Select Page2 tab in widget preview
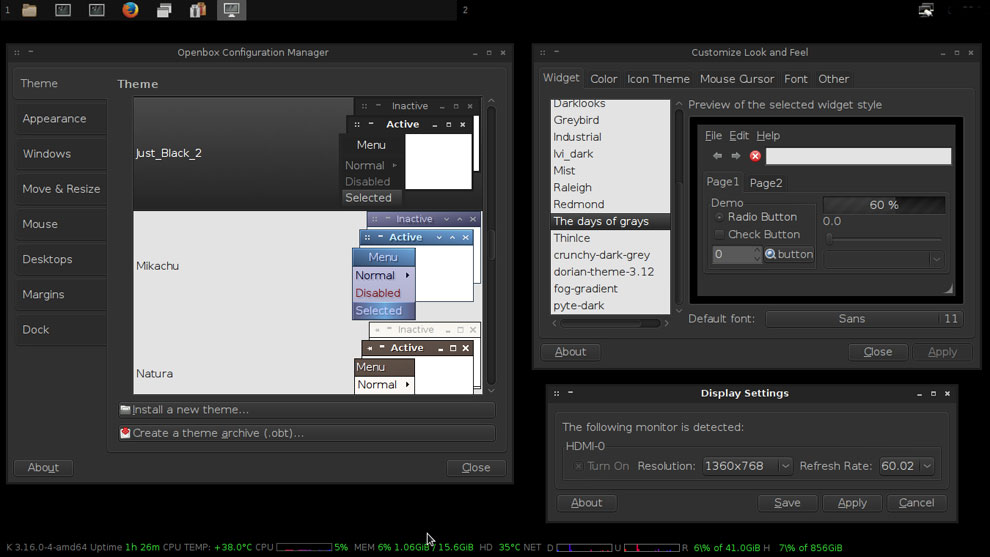990x557 pixels. pyautogui.click(x=766, y=183)
